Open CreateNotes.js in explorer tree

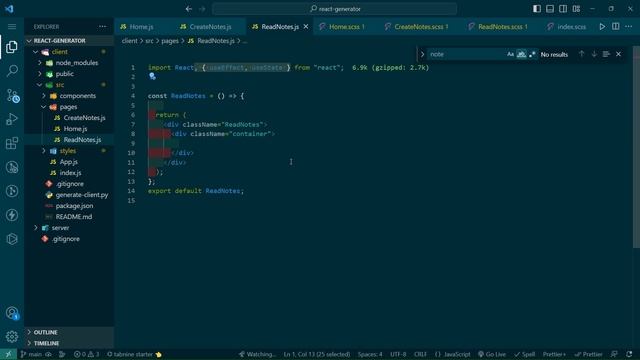tap(84, 118)
